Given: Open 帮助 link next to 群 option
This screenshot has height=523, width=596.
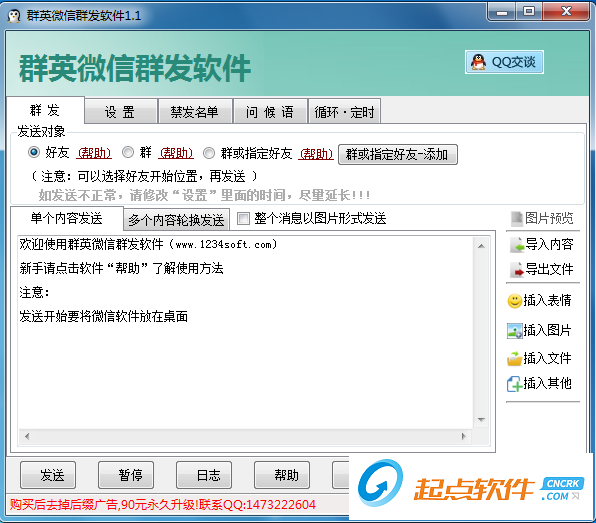Looking at the screenshot, I should 176,153.
